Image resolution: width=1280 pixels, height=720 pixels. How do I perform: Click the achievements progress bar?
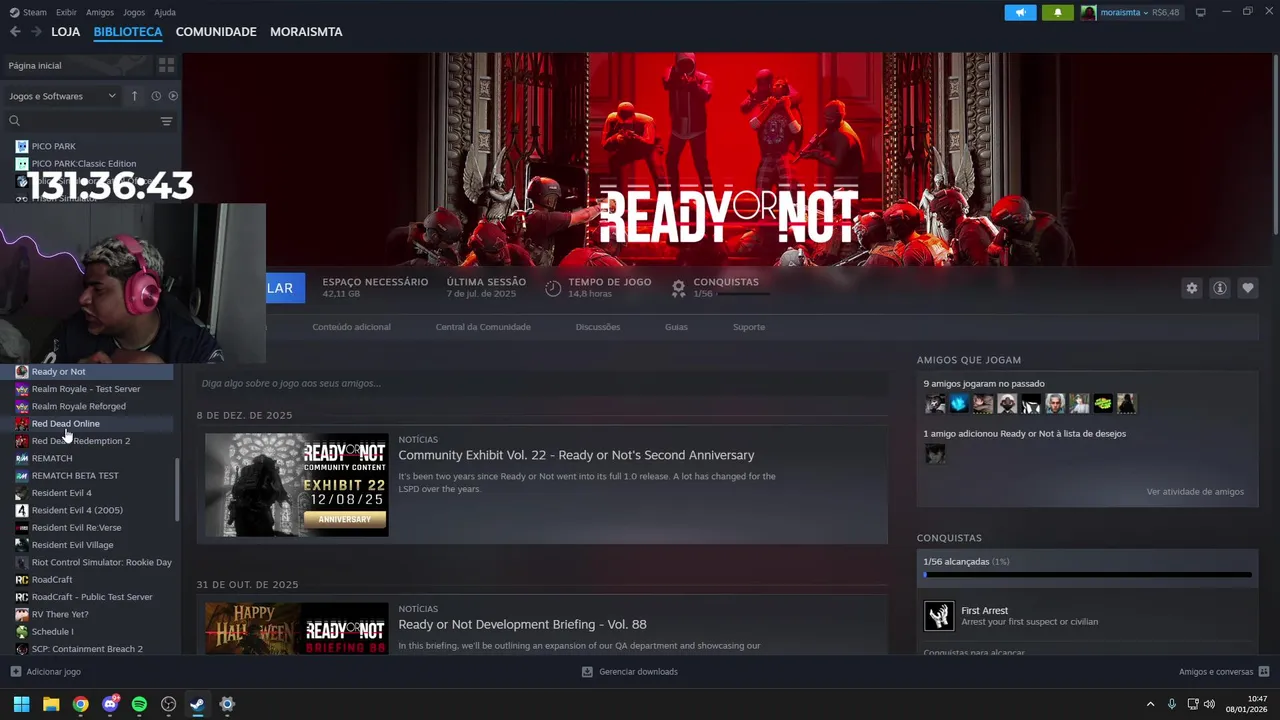point(1087,575)
